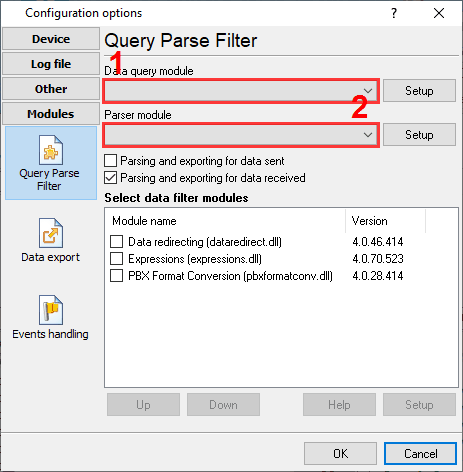
Task: Uncheck Parsing and exporting for data received
Action: point(110,178)
